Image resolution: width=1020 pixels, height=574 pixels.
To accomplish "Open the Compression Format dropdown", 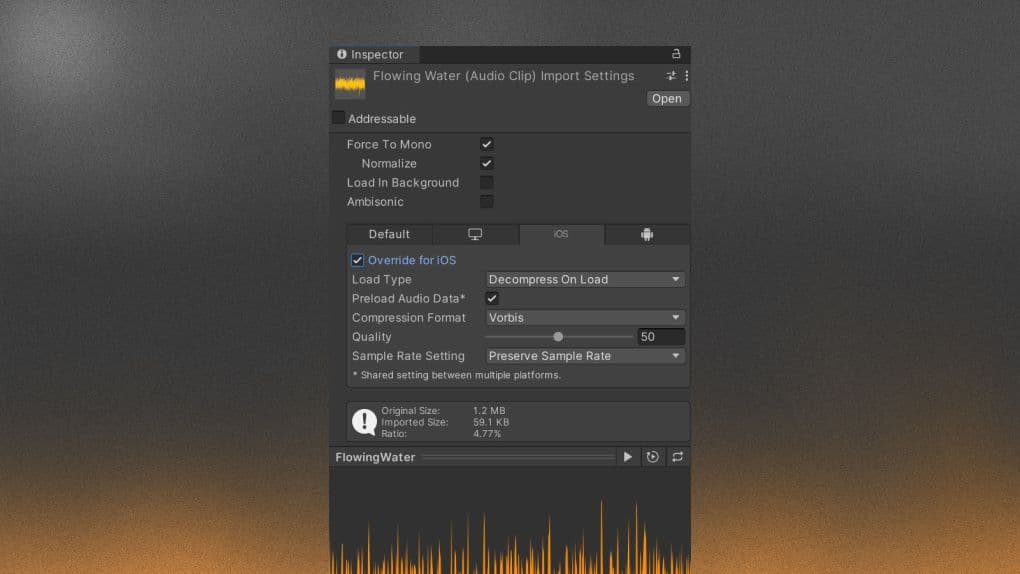I will pos(585,318).
